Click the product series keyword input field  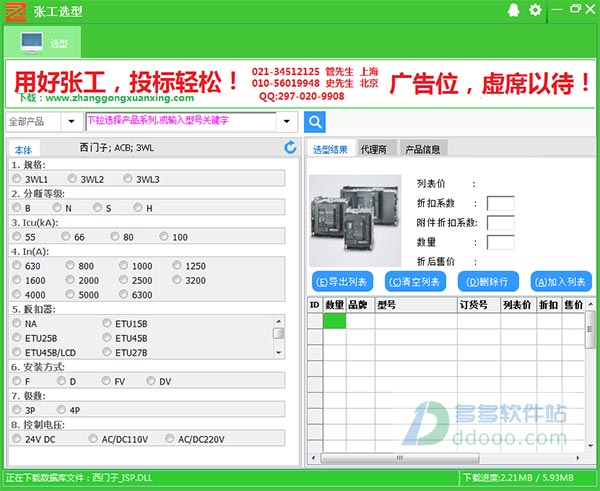181,121
